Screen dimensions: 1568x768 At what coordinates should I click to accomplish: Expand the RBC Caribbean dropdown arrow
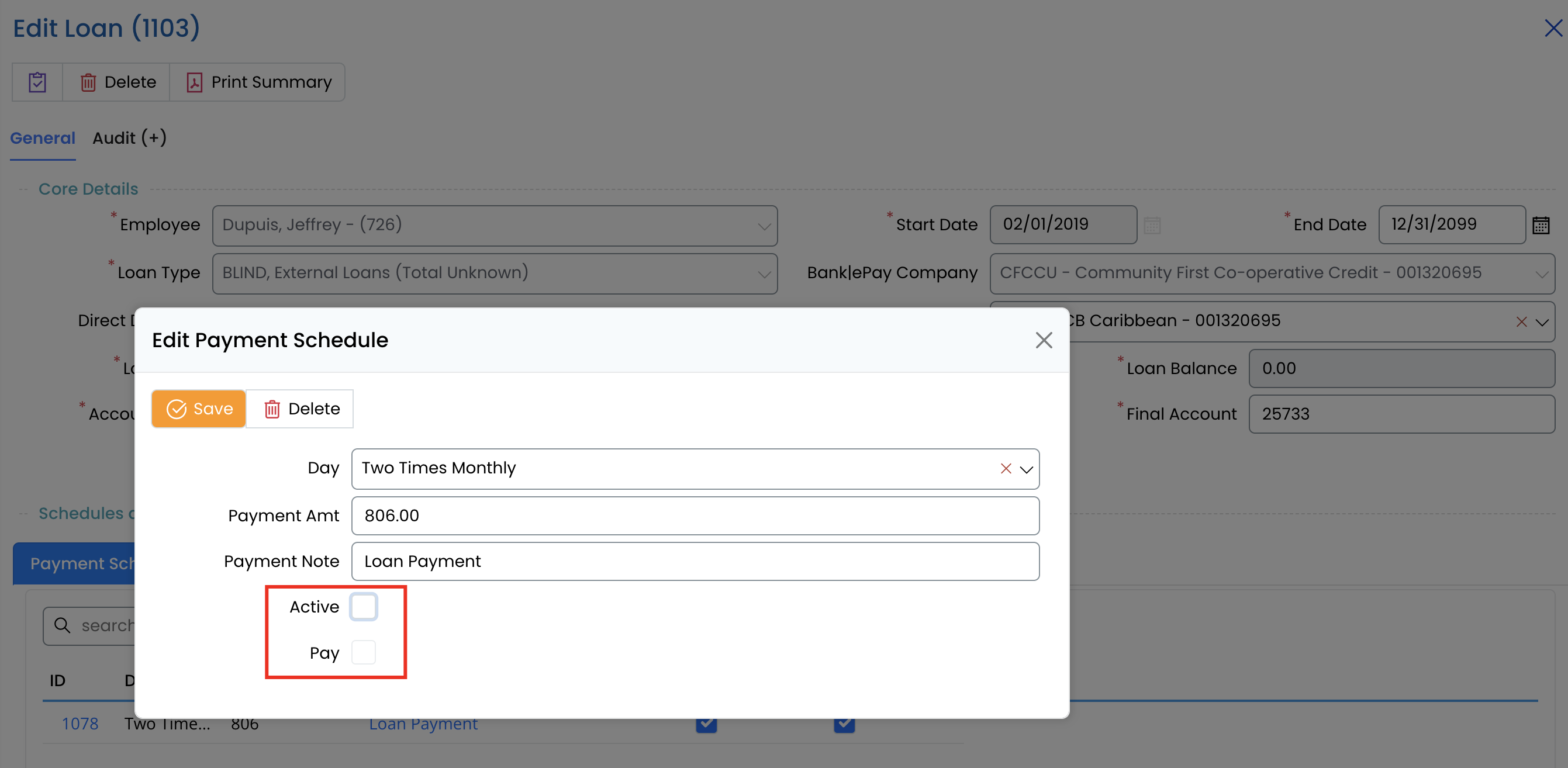tap(1541, 322)
